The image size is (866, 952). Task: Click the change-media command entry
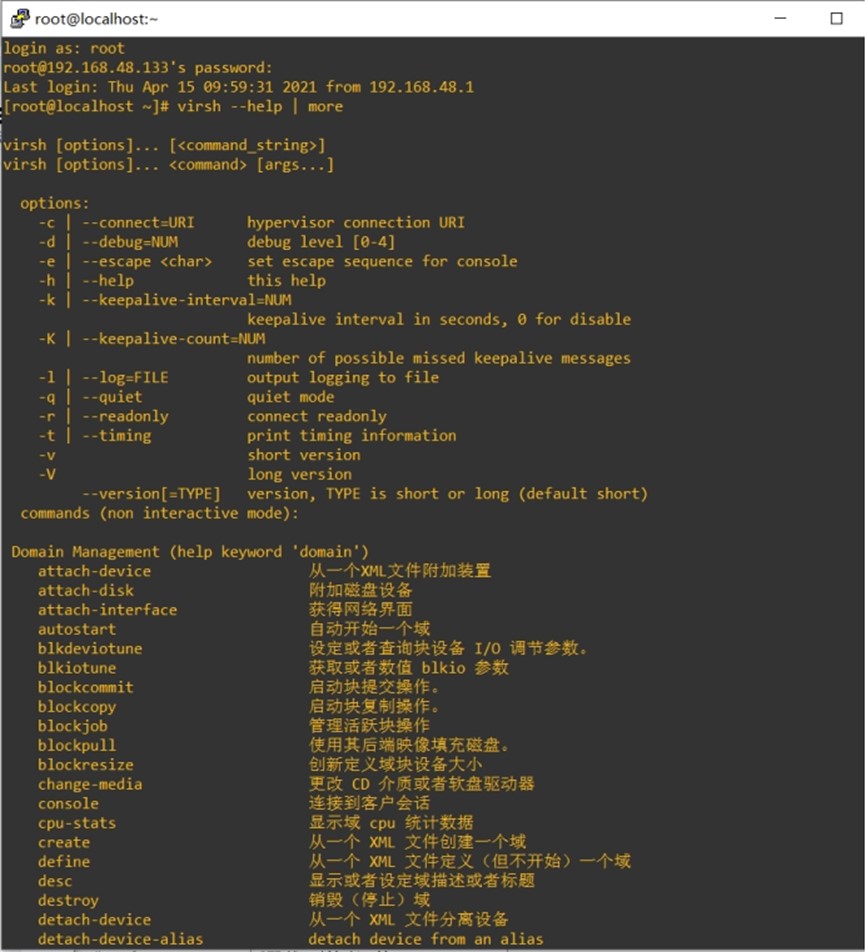[x=90, y=784]
